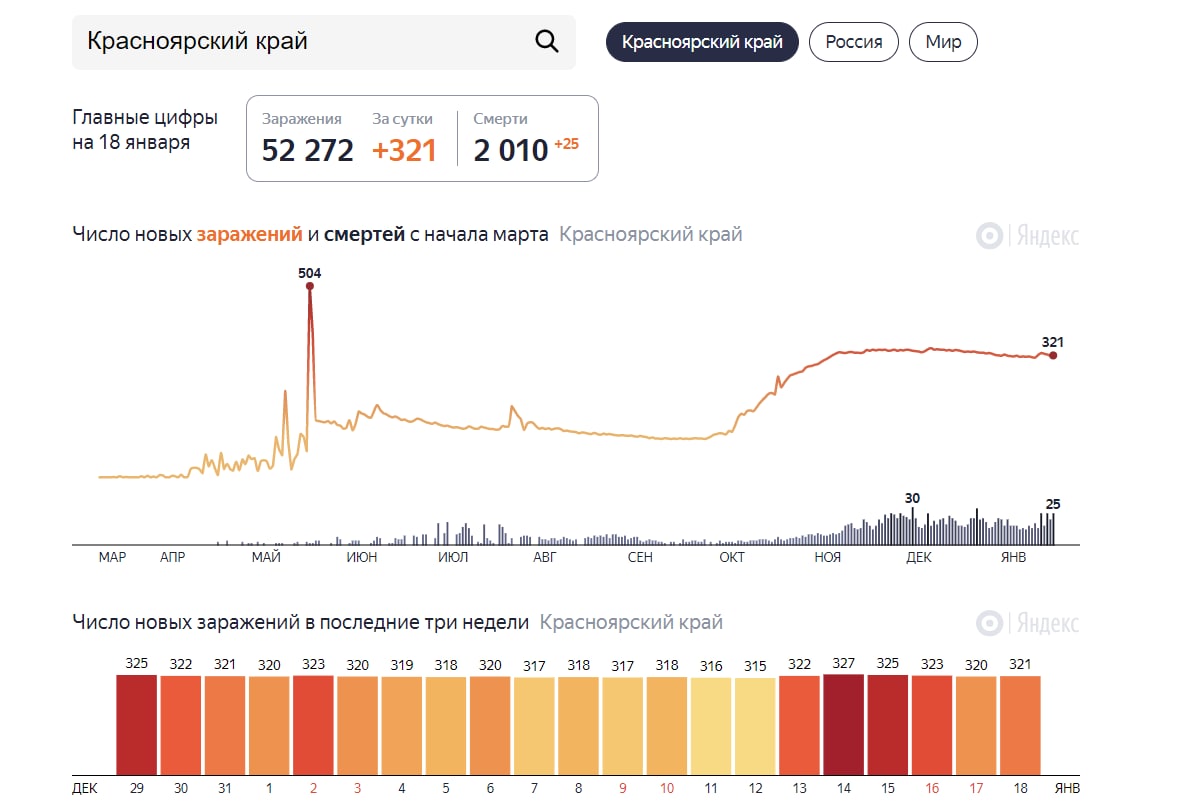Click the daily increase +321 figure

coord(404,150)
